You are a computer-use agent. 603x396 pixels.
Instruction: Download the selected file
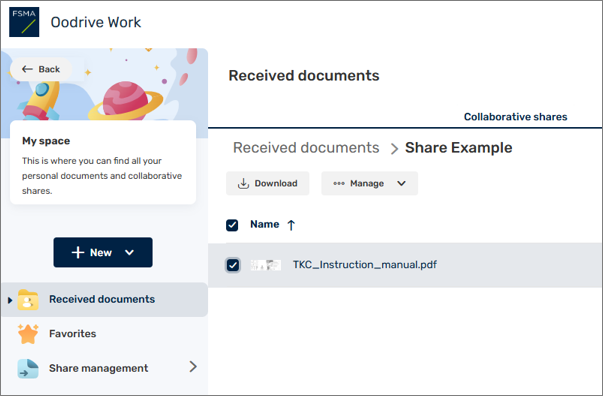(268, 183)
